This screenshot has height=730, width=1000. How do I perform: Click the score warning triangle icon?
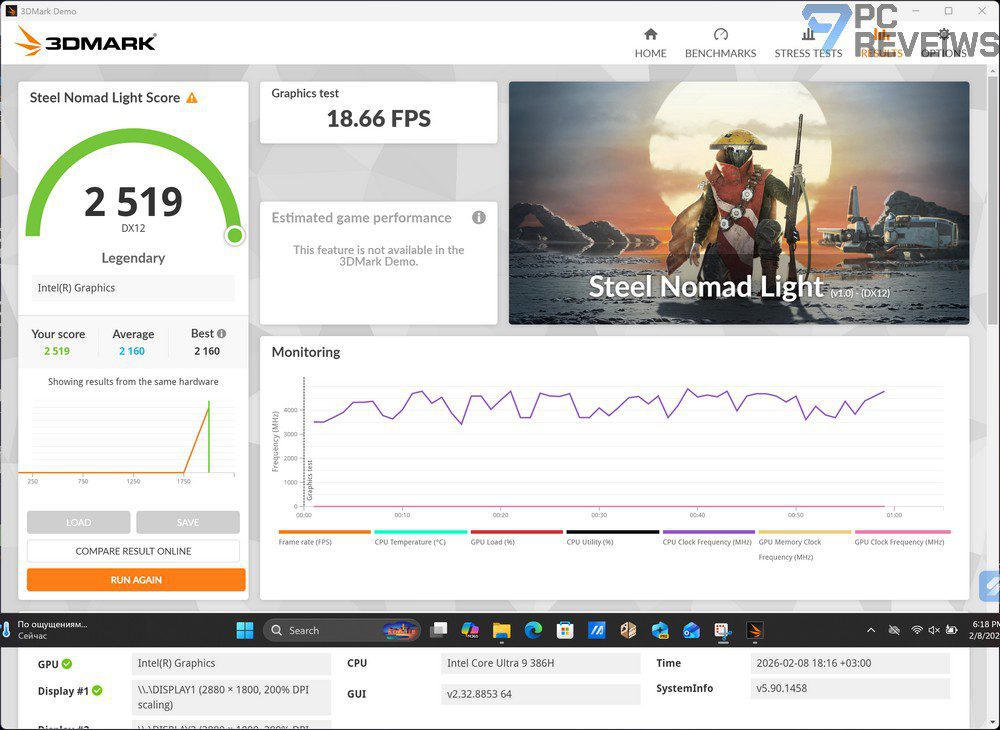192,98
